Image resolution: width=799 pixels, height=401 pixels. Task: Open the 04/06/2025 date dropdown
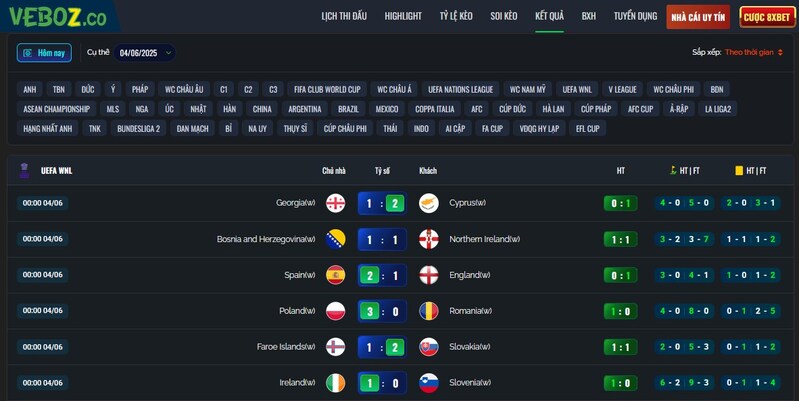pos(145,53)
